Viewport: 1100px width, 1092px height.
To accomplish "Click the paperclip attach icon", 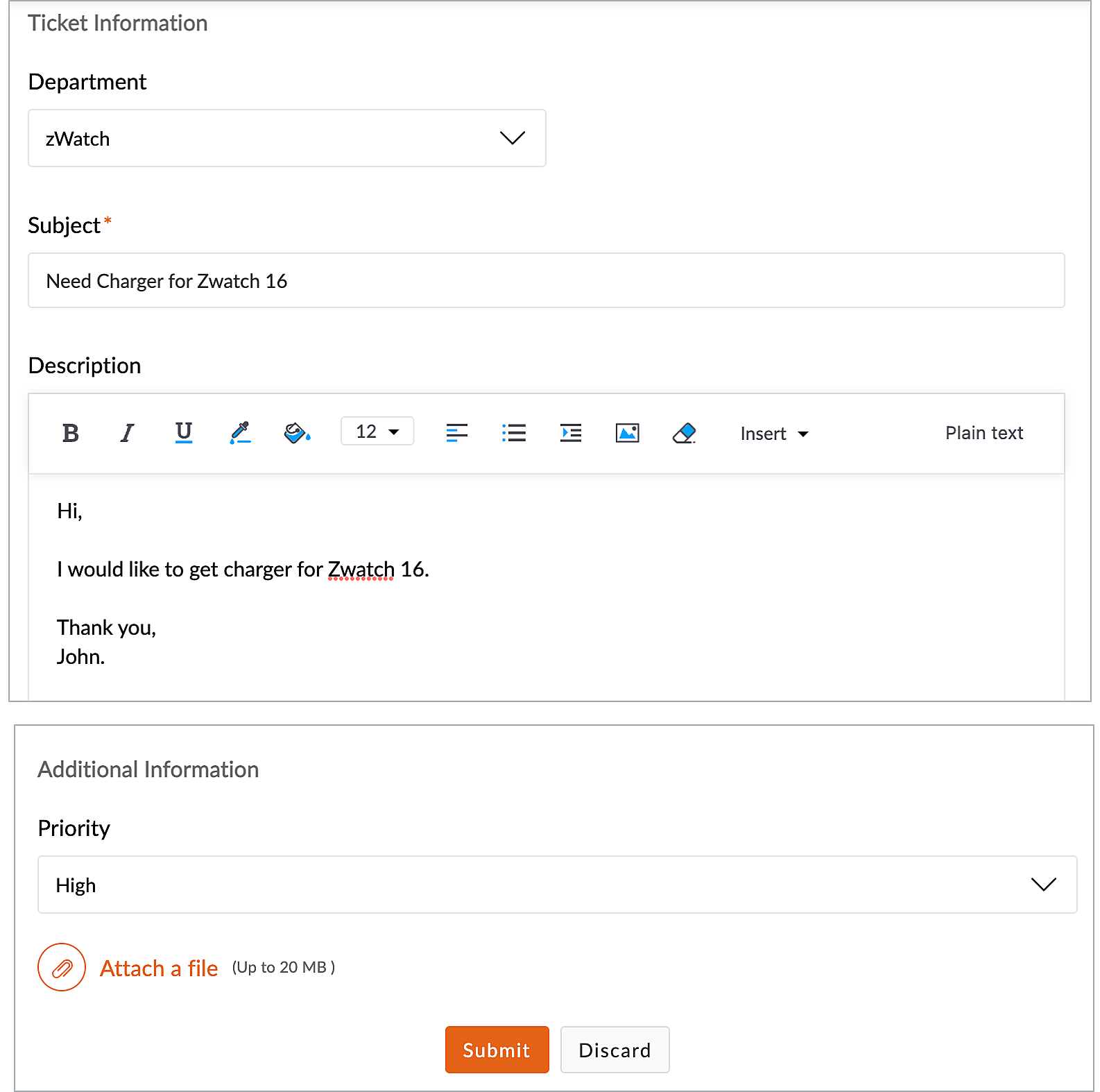I will pyautogui.click(x=62, y=967).
